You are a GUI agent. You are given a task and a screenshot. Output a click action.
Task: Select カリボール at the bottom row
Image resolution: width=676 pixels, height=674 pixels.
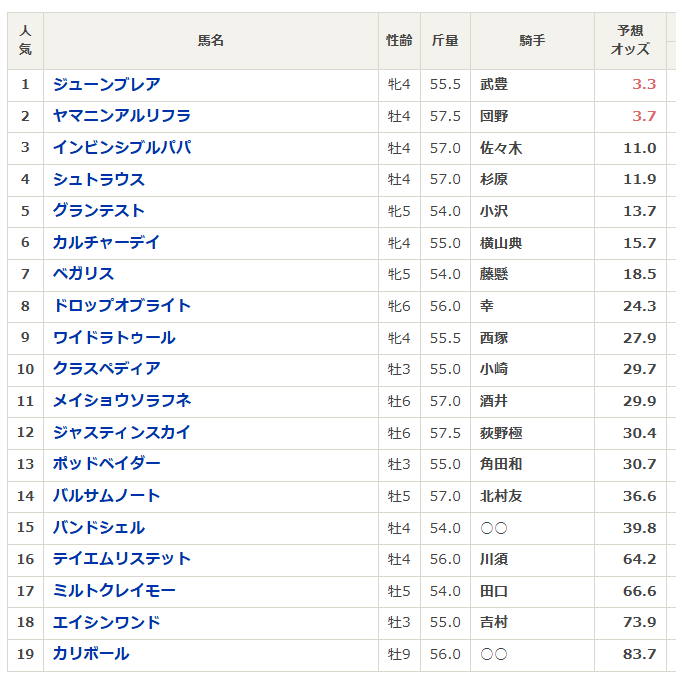pyautogui.click(x=91, y=654)
